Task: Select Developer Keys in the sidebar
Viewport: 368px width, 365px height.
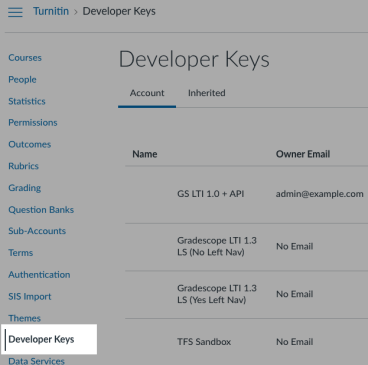Action: click(x=41, y=339)
